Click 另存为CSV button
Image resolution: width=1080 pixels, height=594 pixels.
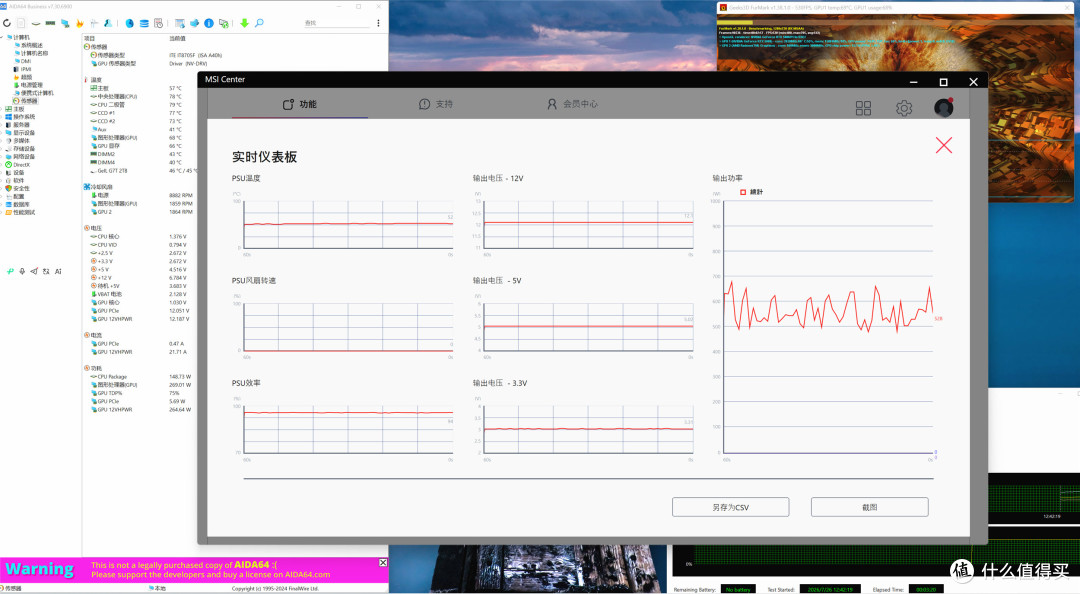pos(730,507)
